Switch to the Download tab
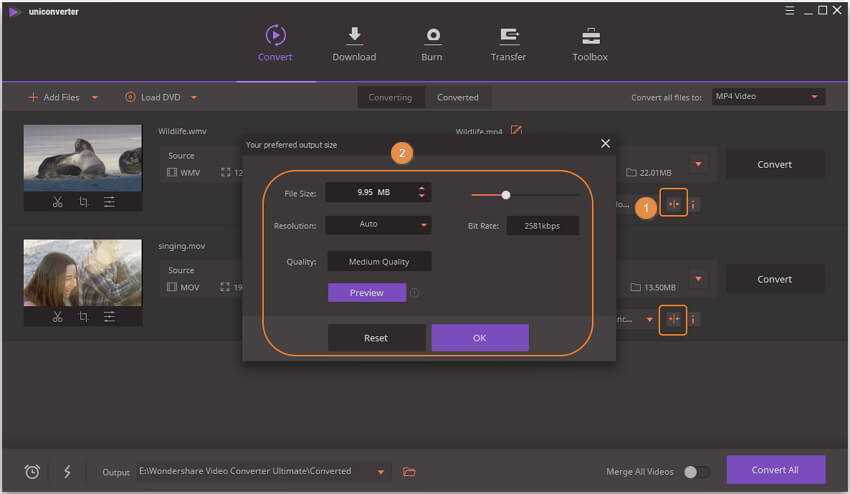Image resolution: width=850 pixels, height=494 pixels. tap(354, 44)
